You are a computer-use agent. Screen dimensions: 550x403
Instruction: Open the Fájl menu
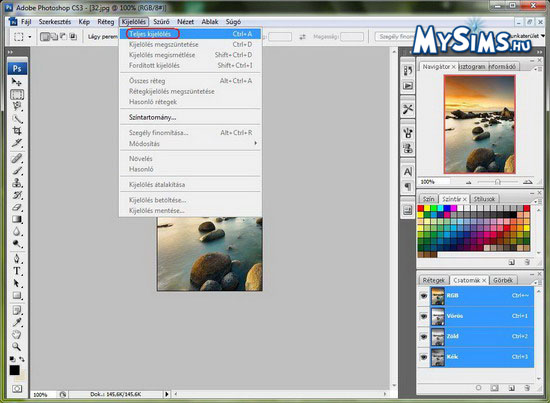[26, 22]
